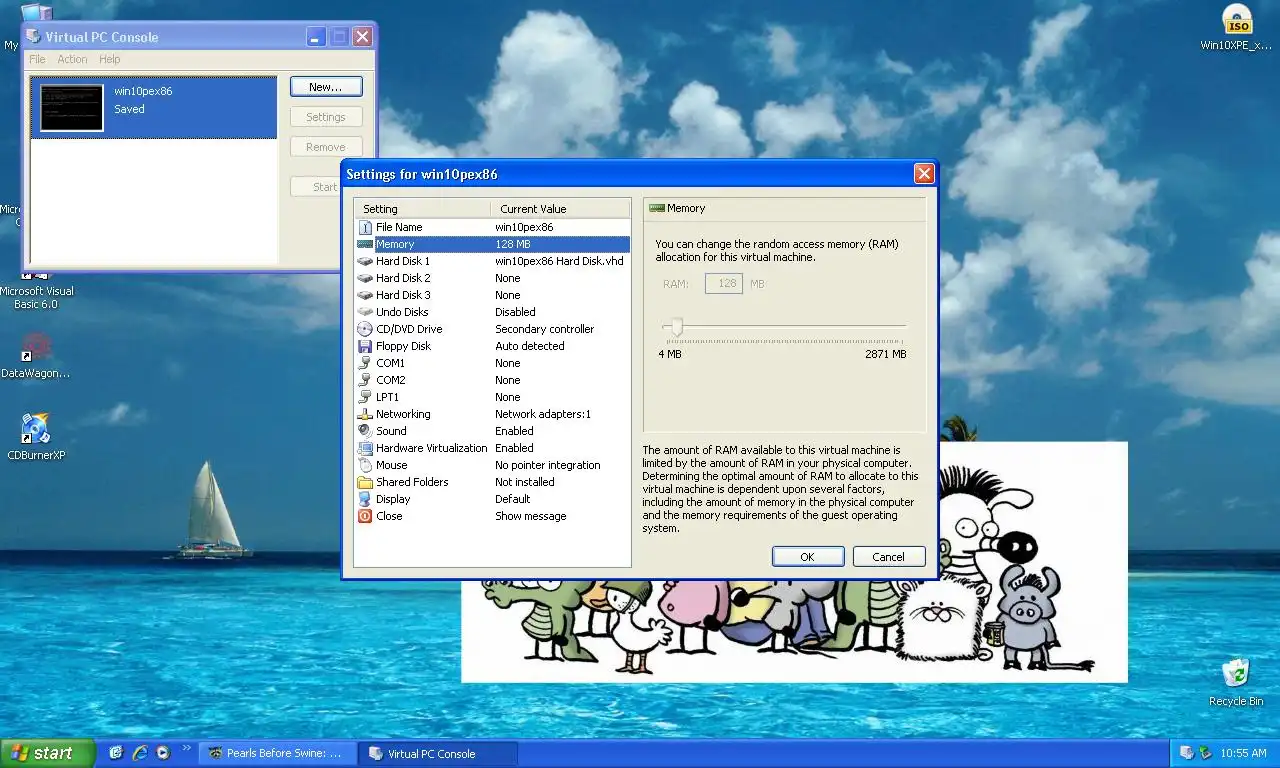The height and width of the screenshot is (768, 1280).
Task: Launch Windows Media Player from Quick Launch
Action: pos(163,753)
